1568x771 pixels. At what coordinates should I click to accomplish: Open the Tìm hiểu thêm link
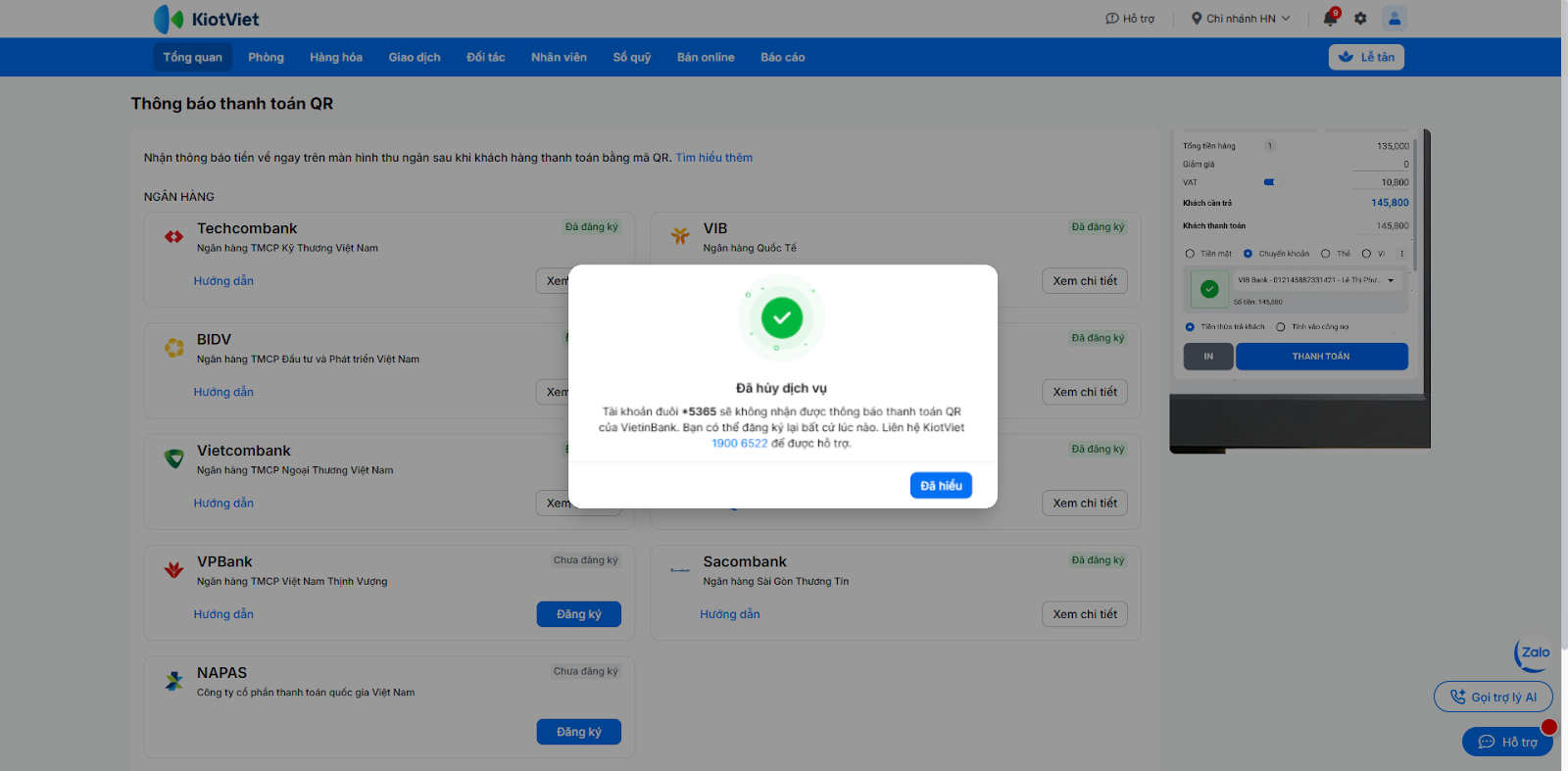[714, 158]
